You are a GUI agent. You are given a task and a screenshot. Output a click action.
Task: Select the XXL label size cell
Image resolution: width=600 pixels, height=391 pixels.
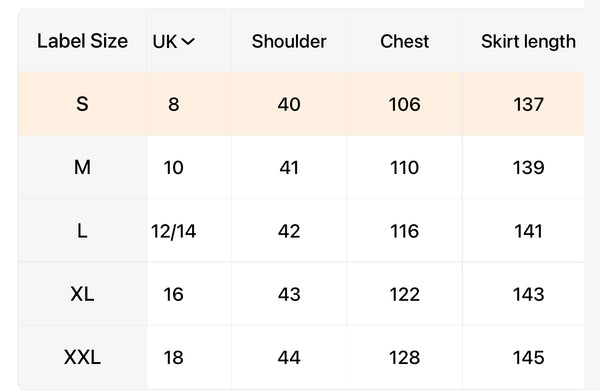click(82, 357)
